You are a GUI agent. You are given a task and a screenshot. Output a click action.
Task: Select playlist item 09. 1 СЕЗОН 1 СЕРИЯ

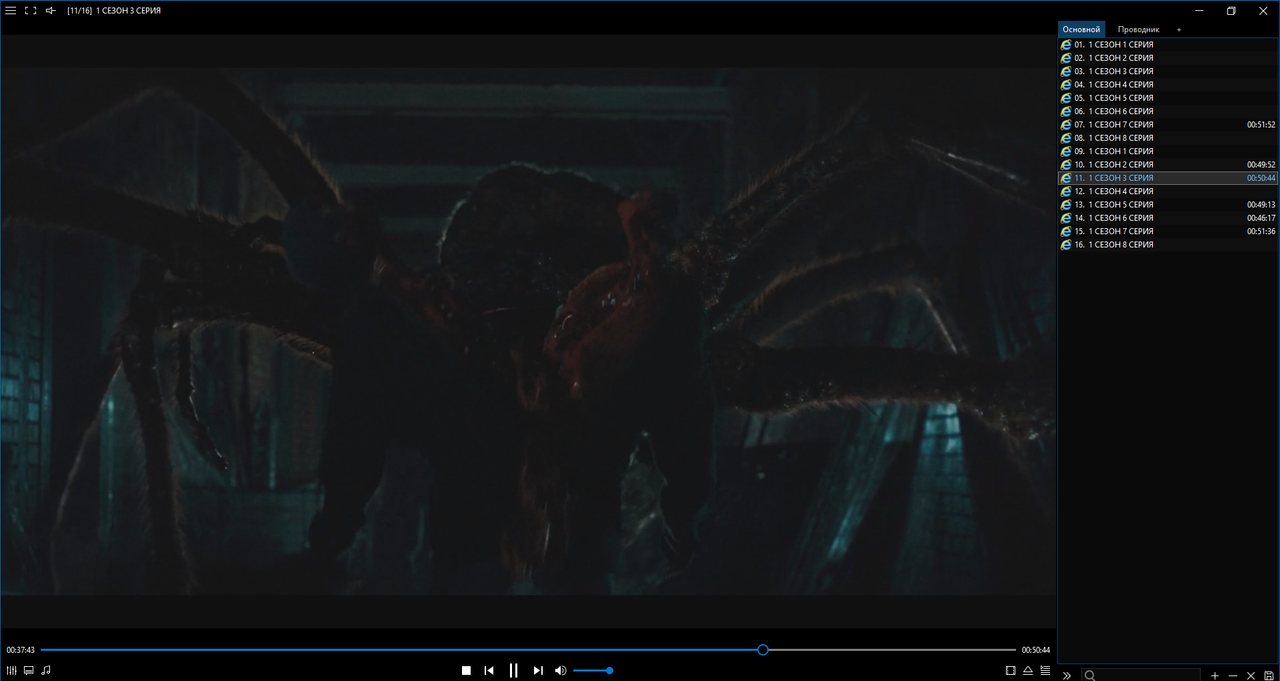pos(1168,151)
